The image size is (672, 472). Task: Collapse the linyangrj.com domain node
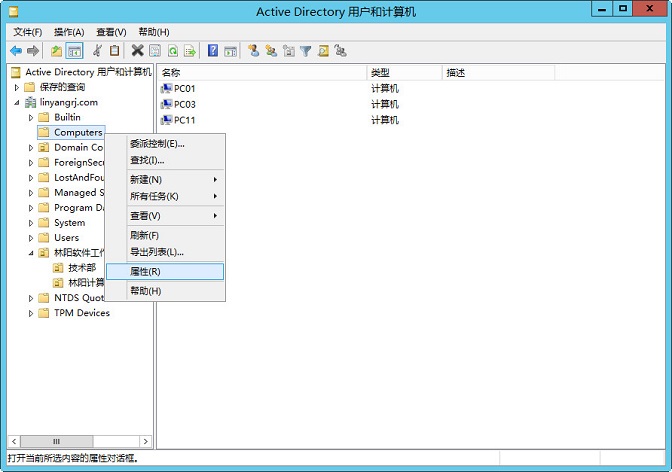tap(17, 102)
